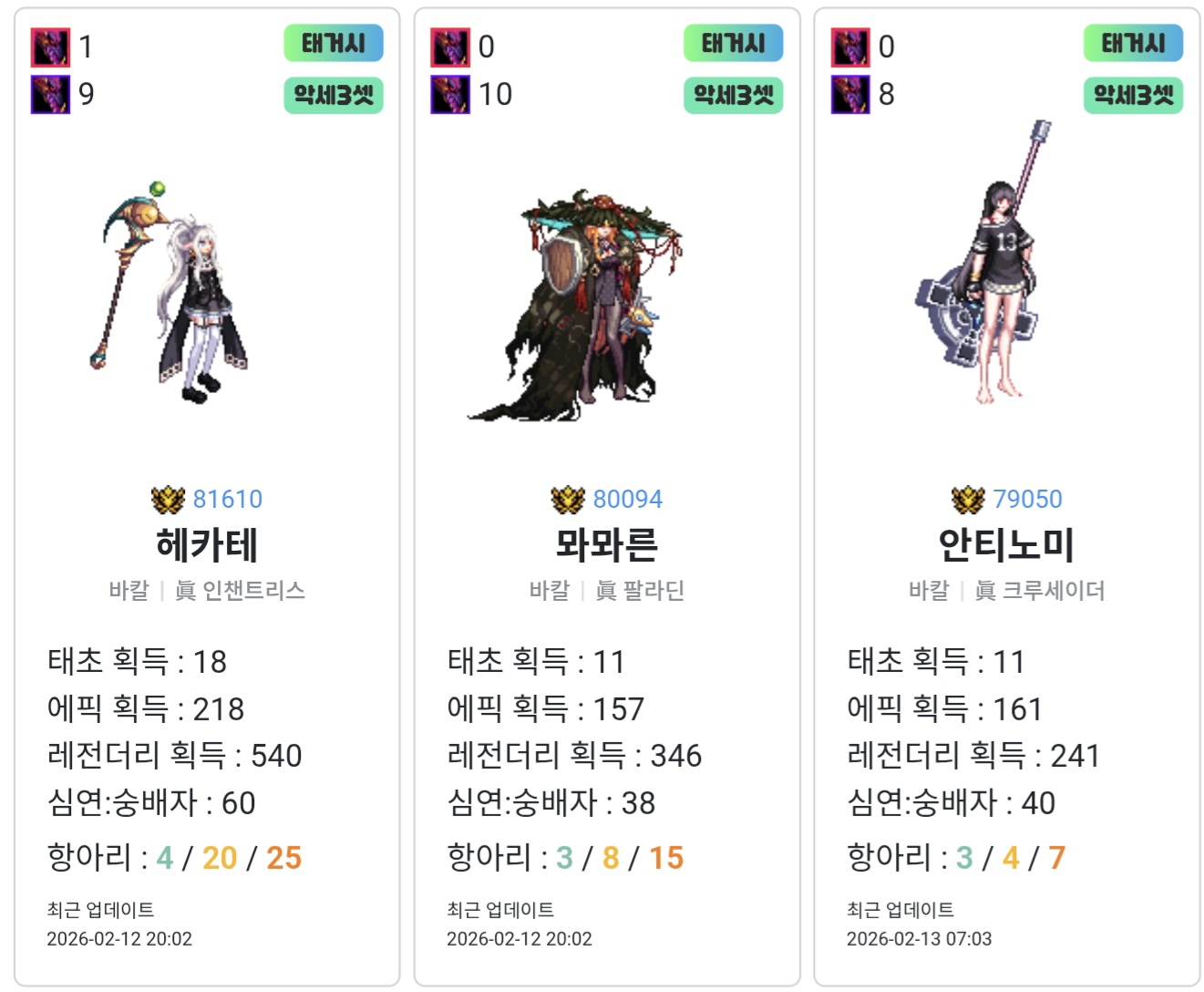Click the purple-bordered boss icon beside count 10
The image size is (1204, 992).
(450, 95)
